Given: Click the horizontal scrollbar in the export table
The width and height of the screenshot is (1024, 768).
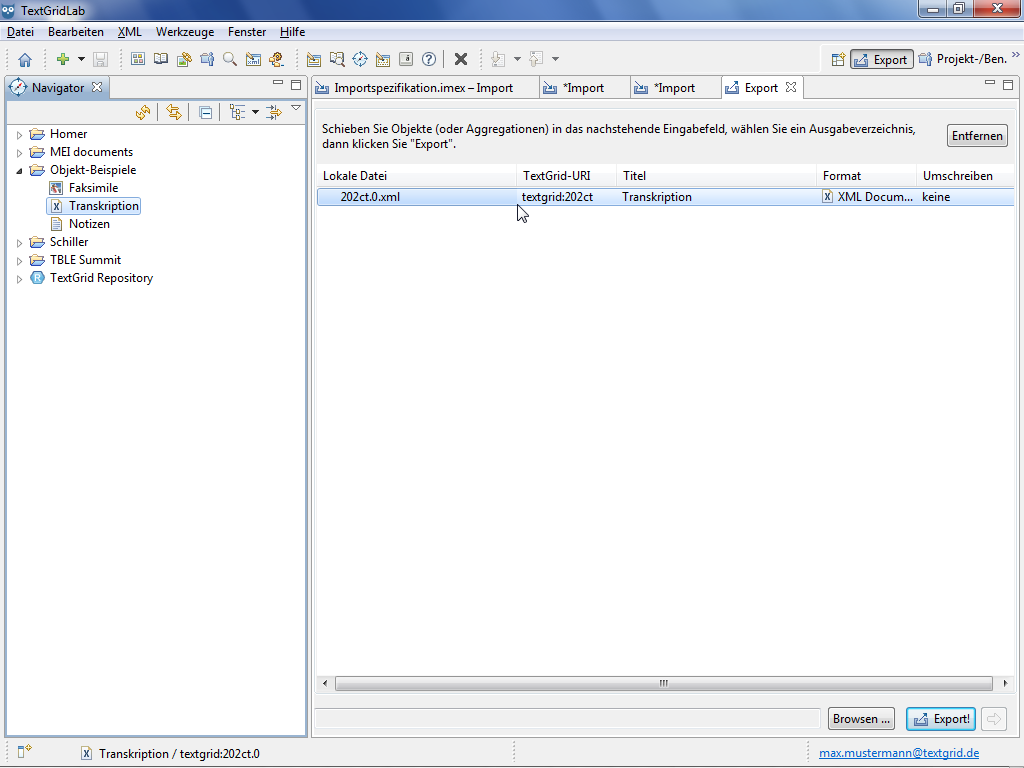Looking at the screenshot, I should [662, 684].
